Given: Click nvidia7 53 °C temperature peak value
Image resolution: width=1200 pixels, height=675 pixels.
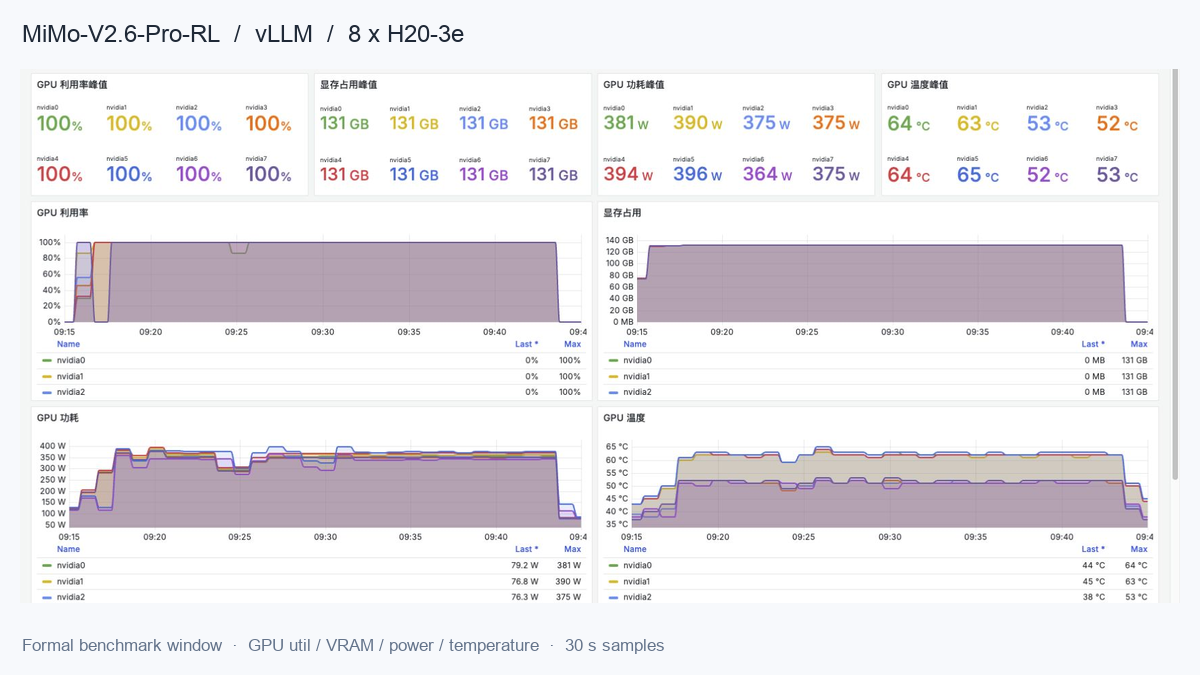Looking at the screenshot, I should 1117,174.
